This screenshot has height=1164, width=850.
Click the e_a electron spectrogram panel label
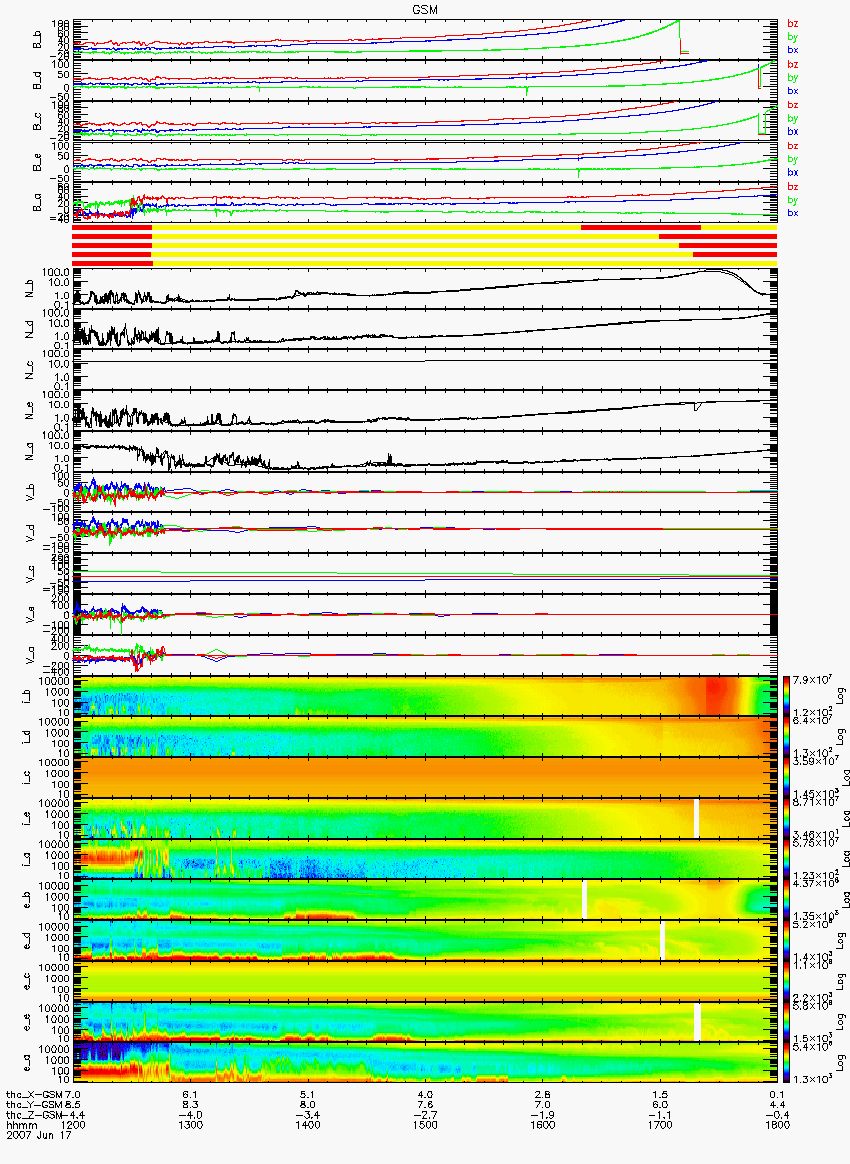click(x=27, y=1062)
